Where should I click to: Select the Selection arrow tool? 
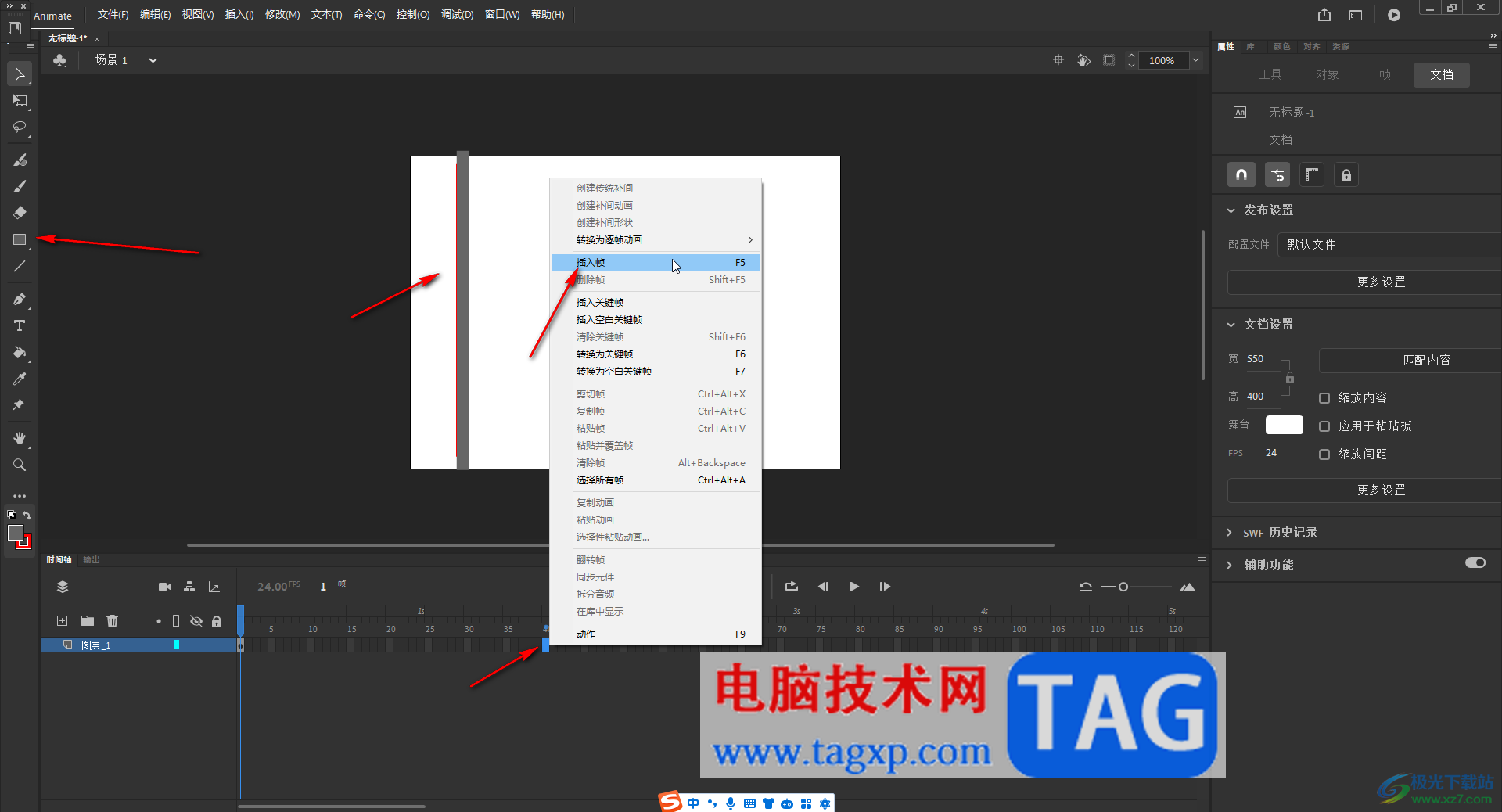pyautogui.click(x=20, y=74)
